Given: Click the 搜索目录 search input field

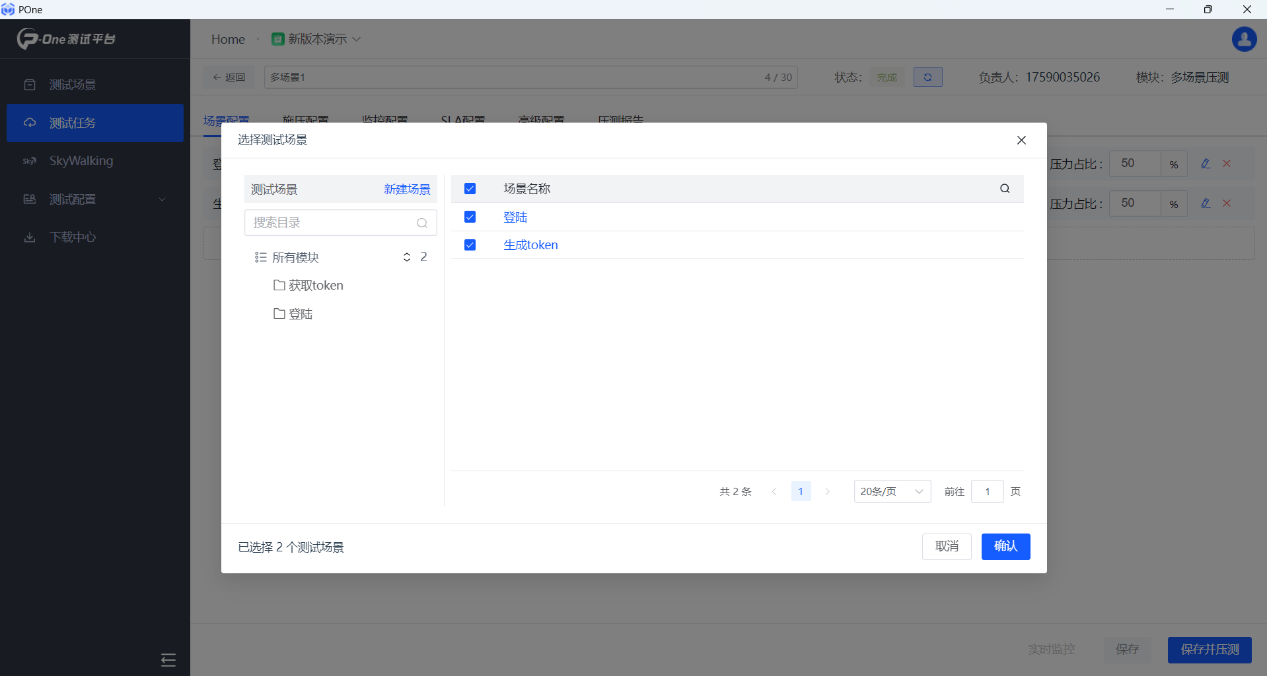Looking at the screenshot, I should [331, 223].
